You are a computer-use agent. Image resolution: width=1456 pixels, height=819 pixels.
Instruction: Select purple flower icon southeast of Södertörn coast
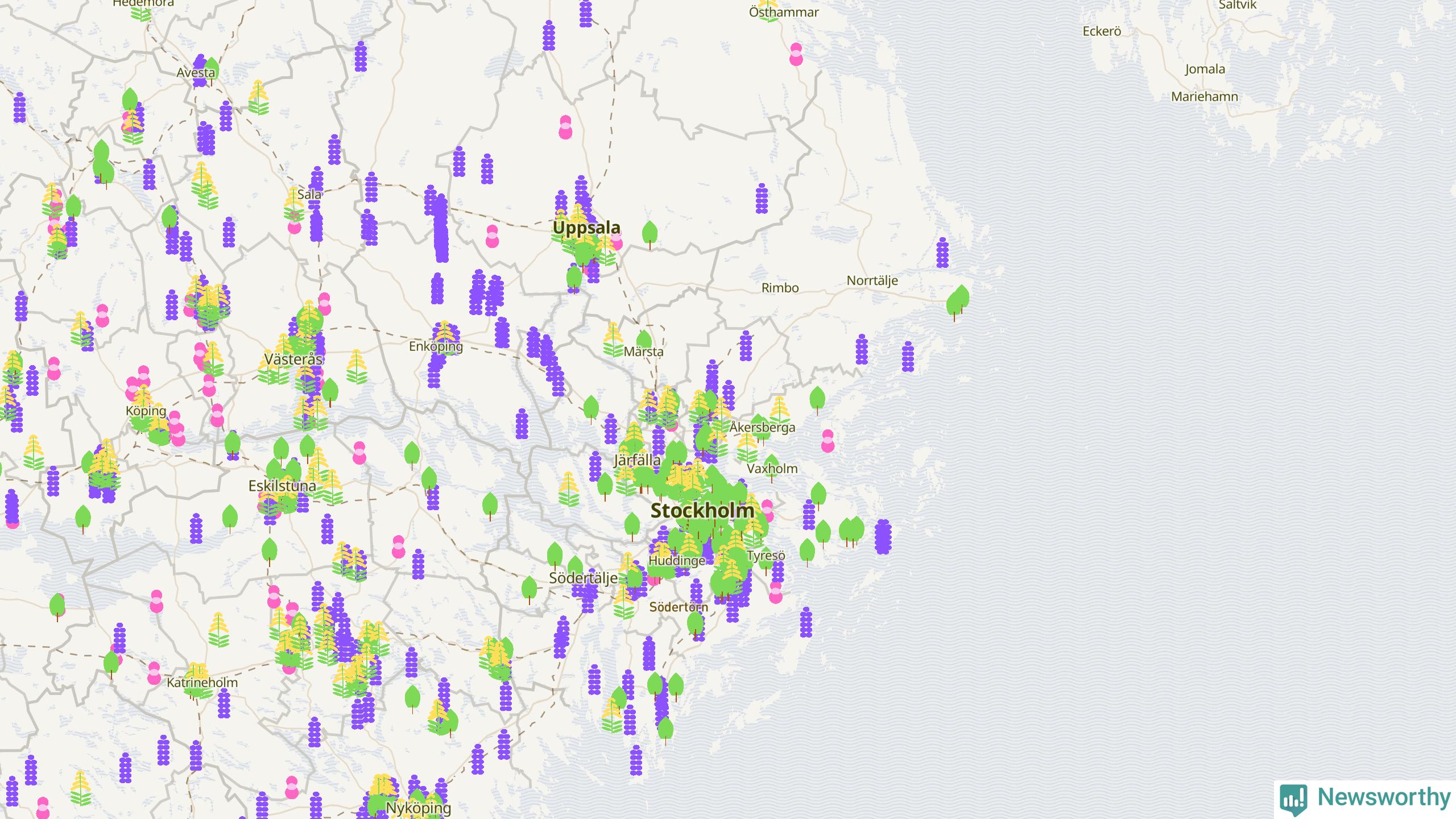point(805,622)
